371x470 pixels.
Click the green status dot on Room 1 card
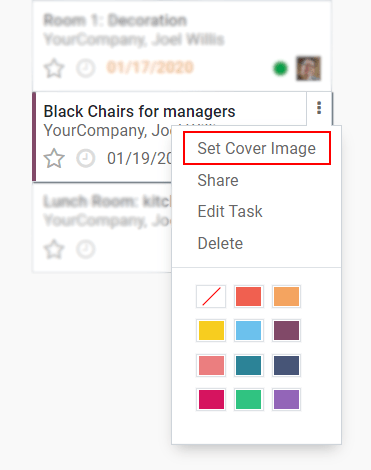[x=280, y=68]
